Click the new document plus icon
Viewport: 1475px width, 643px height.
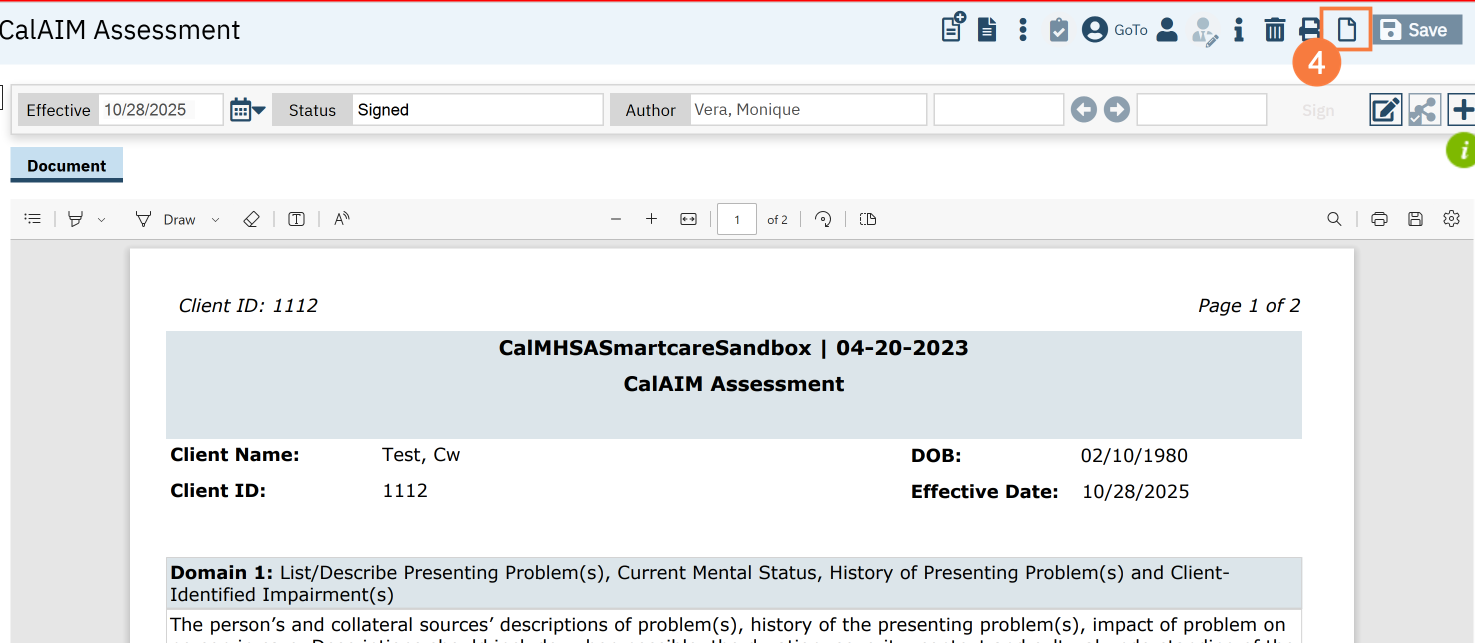point(952,28)
